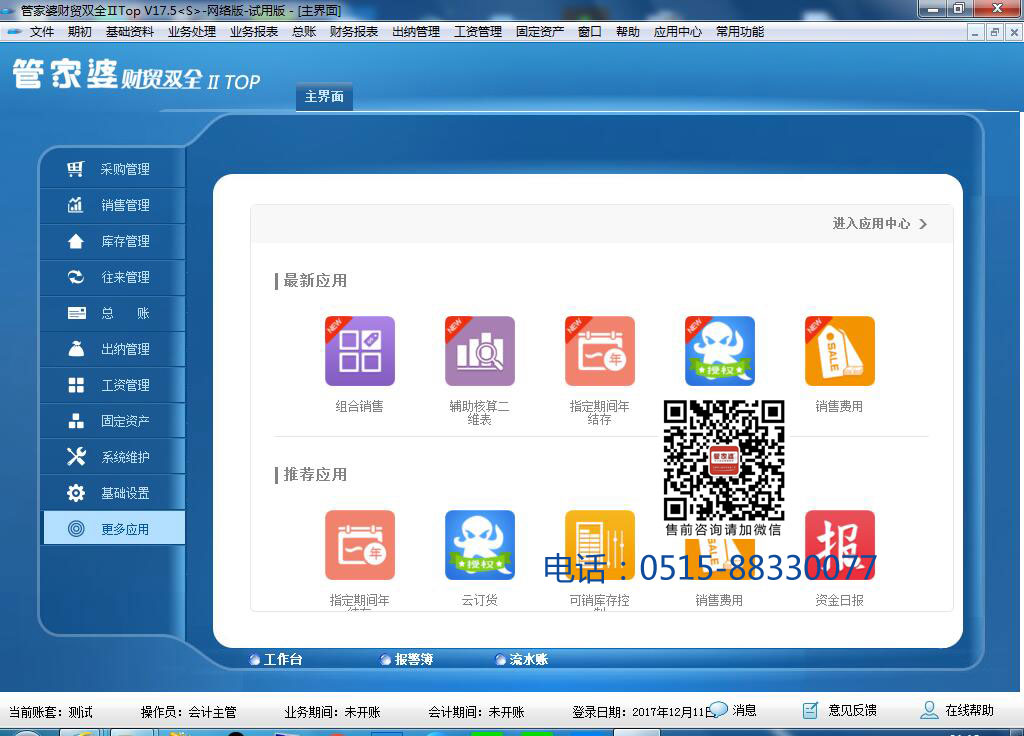The image size is (1024, 736).
Task: Click the 意见反馈 notepad icon
Action: [x=810, y=710]
